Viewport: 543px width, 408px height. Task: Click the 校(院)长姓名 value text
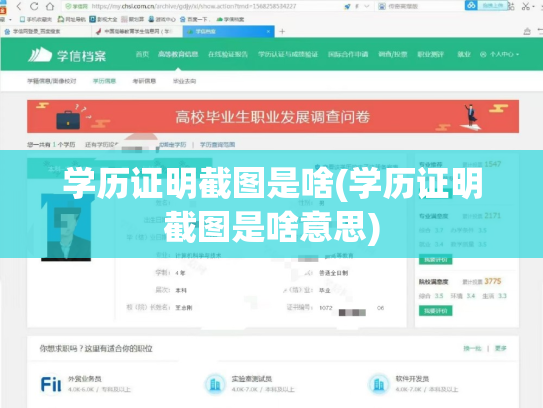[184, 308]
